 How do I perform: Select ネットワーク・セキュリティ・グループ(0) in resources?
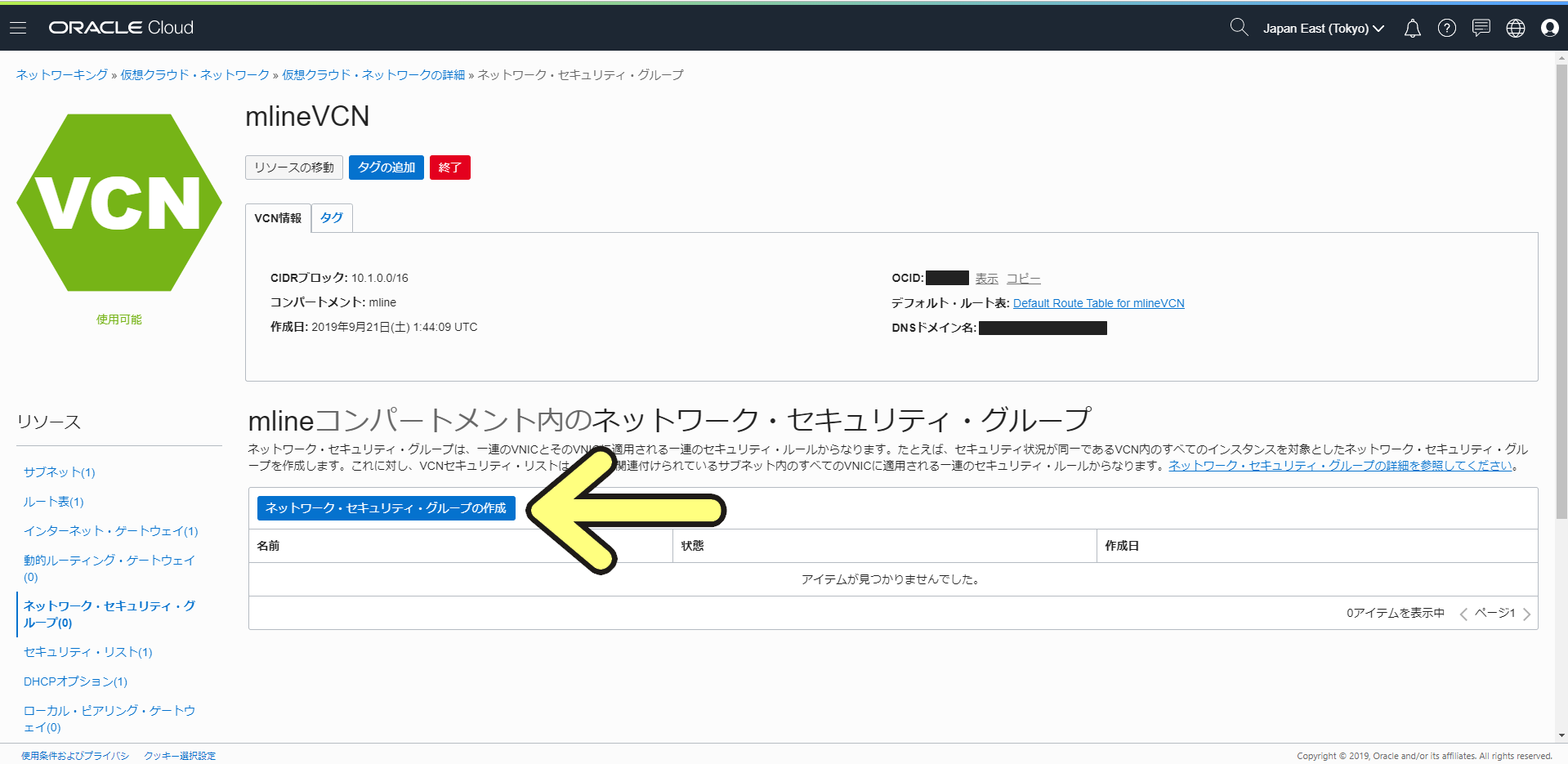pyautogui.click(x=109, y=614)
